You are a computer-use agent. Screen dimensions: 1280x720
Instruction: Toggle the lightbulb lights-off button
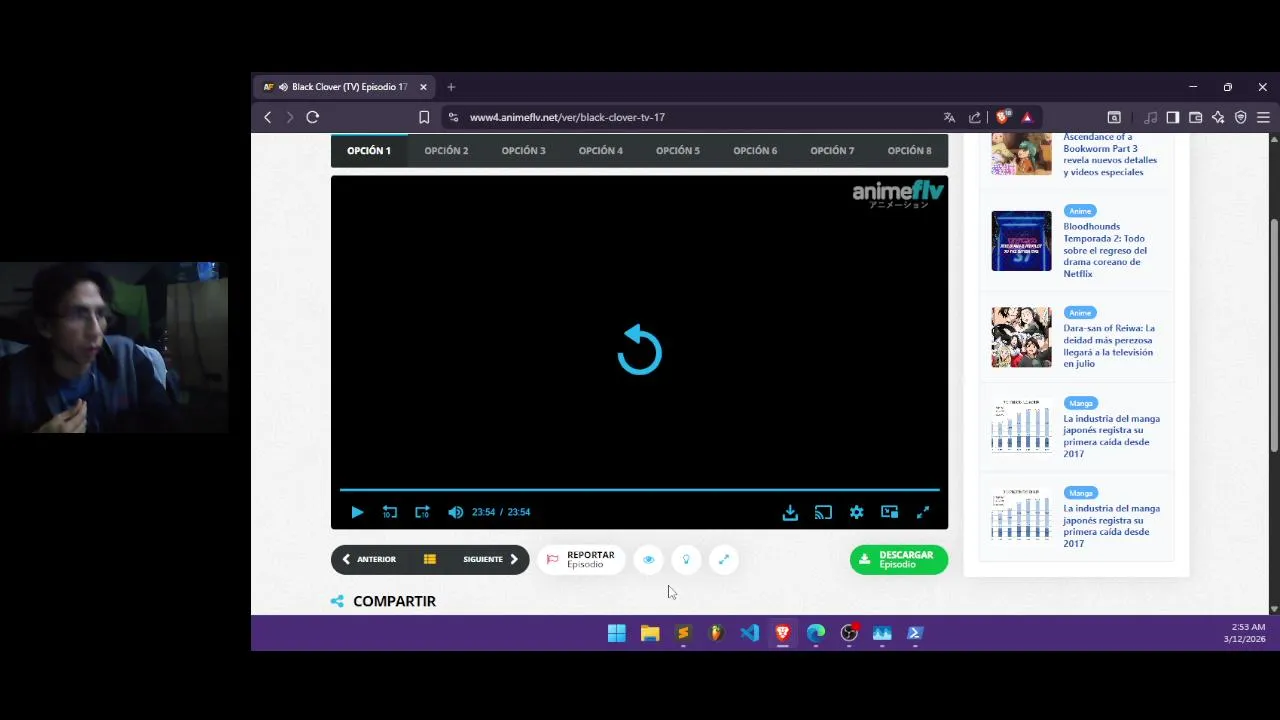pos(686,559)
